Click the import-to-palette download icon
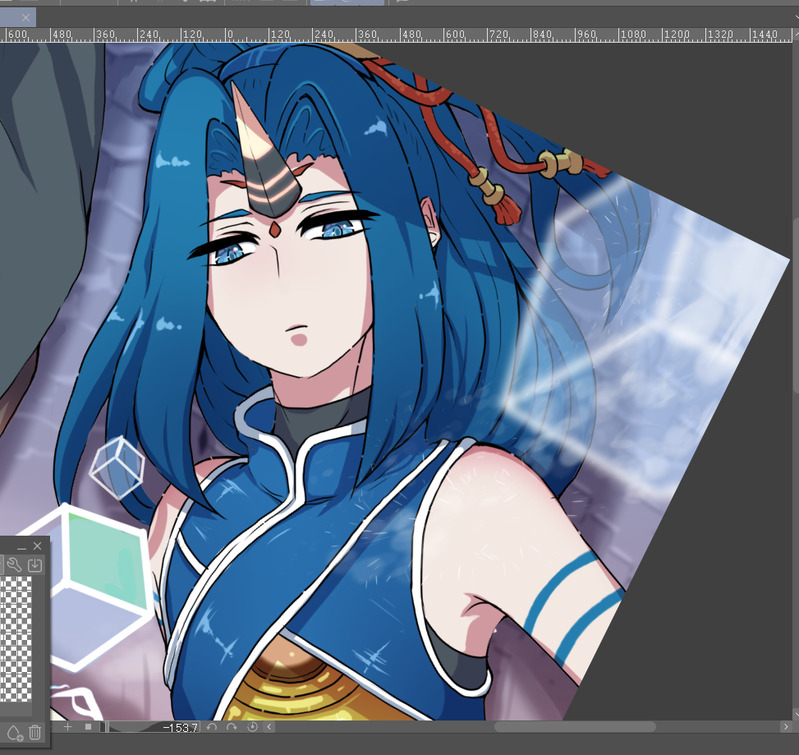This screenshot has width=799, height=755. coord(35,565)
